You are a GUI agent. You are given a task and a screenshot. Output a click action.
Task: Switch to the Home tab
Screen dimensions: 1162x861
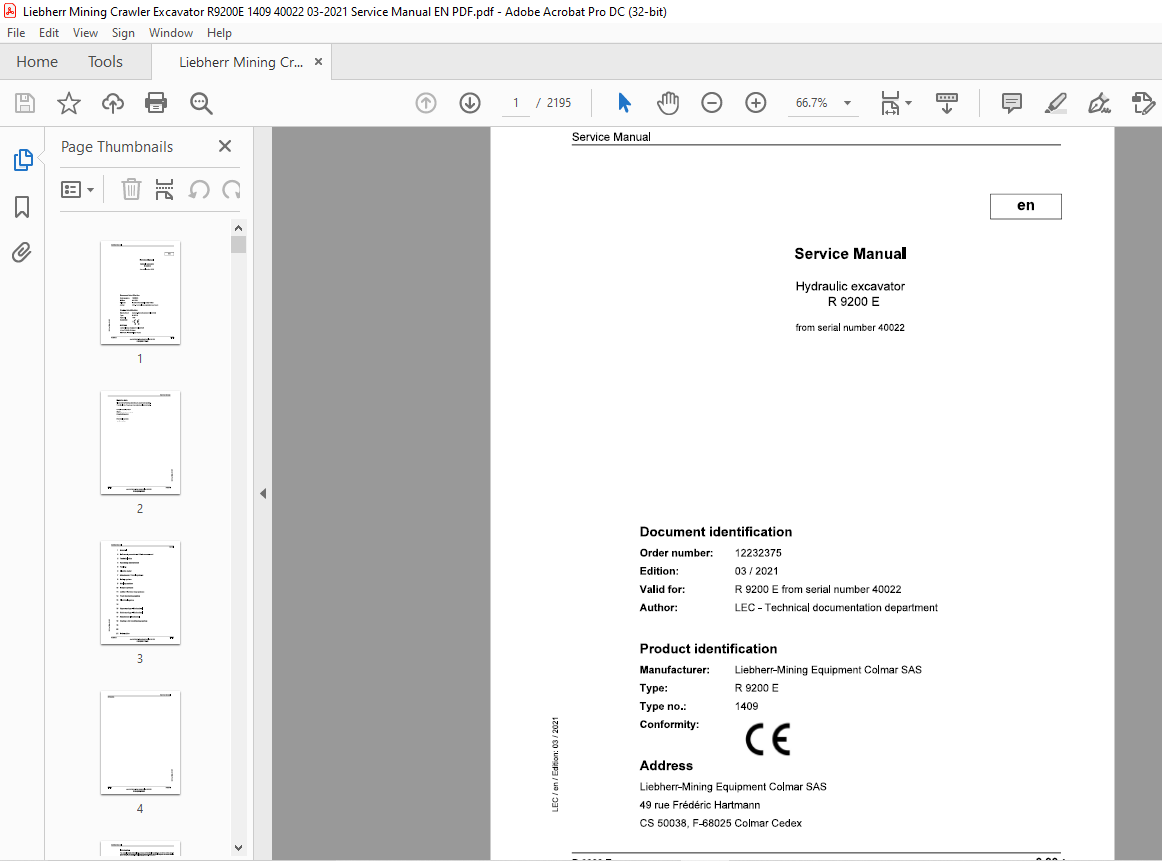click(37, 62)
